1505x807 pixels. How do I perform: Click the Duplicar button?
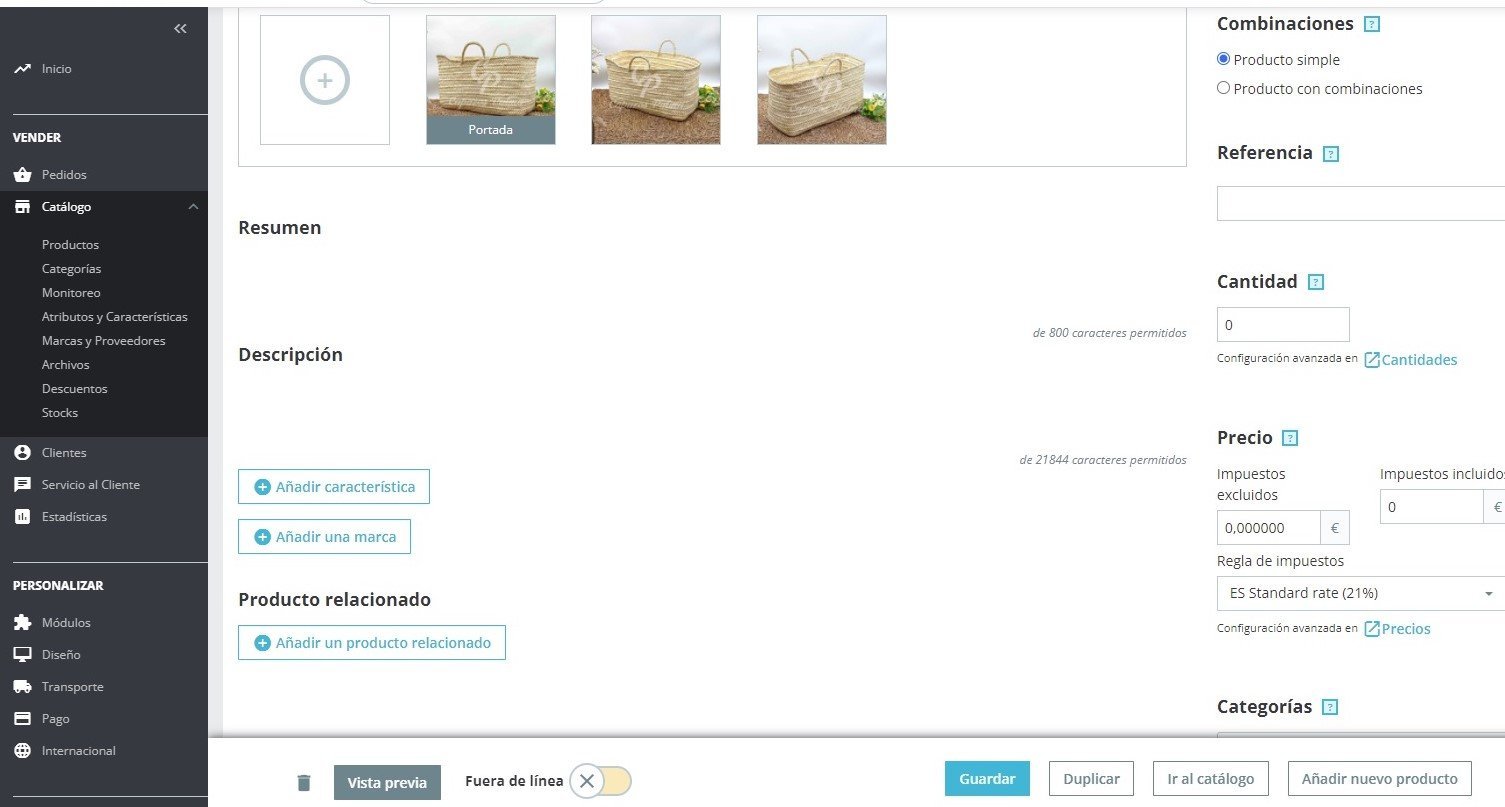pyautogui.click(x=1091, y=779)
